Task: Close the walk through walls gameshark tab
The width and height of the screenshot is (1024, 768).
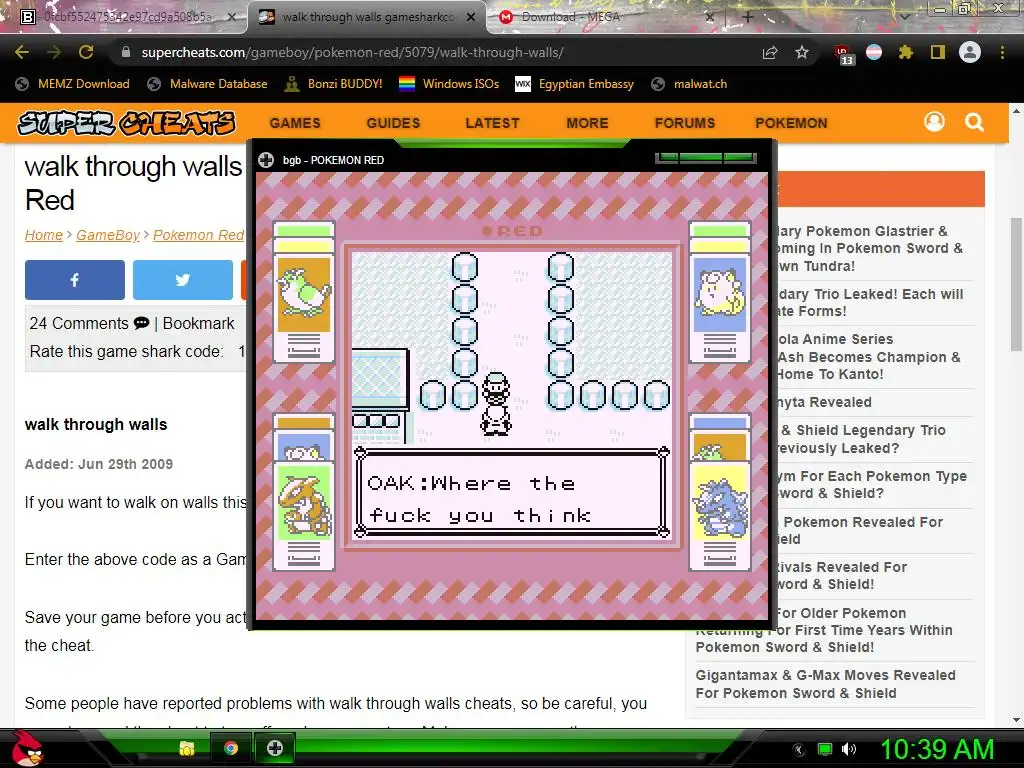Action: click(471, 17)
